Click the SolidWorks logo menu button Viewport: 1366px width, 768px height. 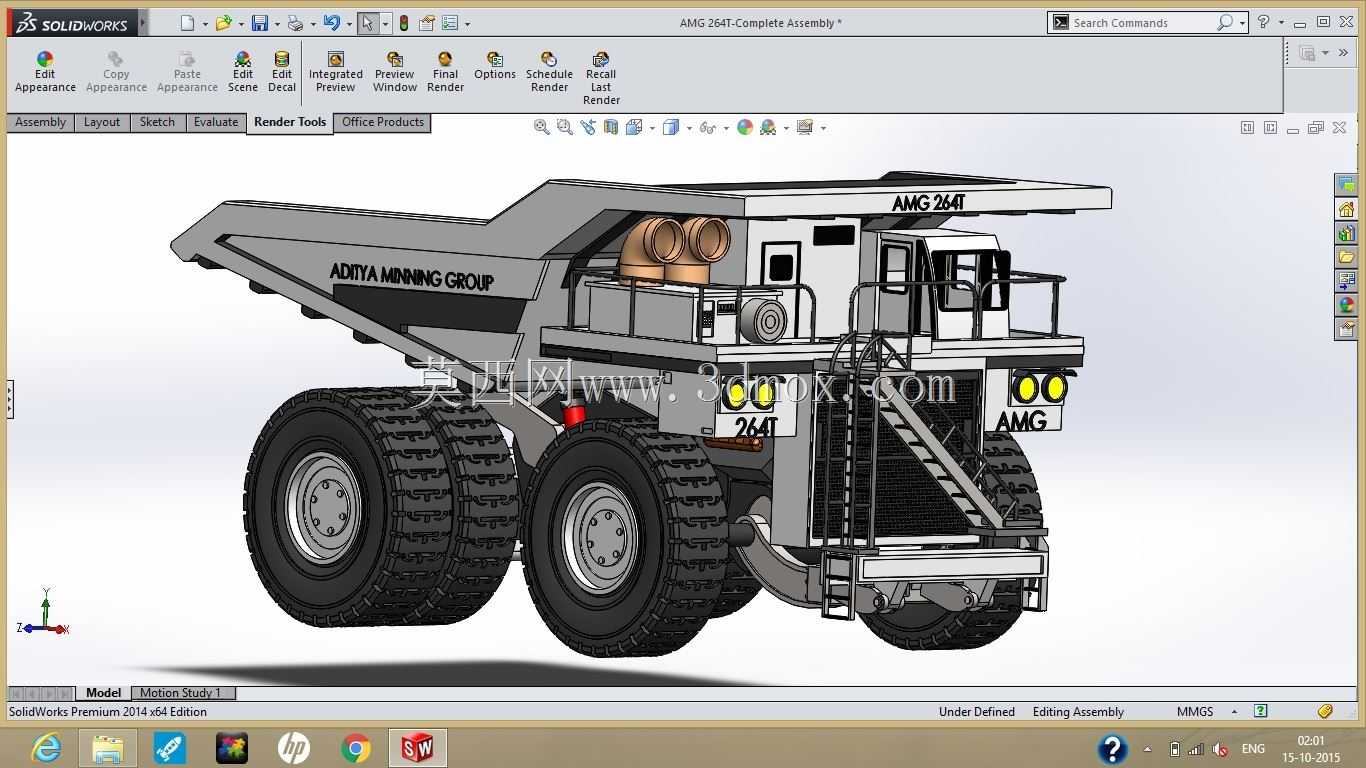pyautogui.click(x=73, y=23)
